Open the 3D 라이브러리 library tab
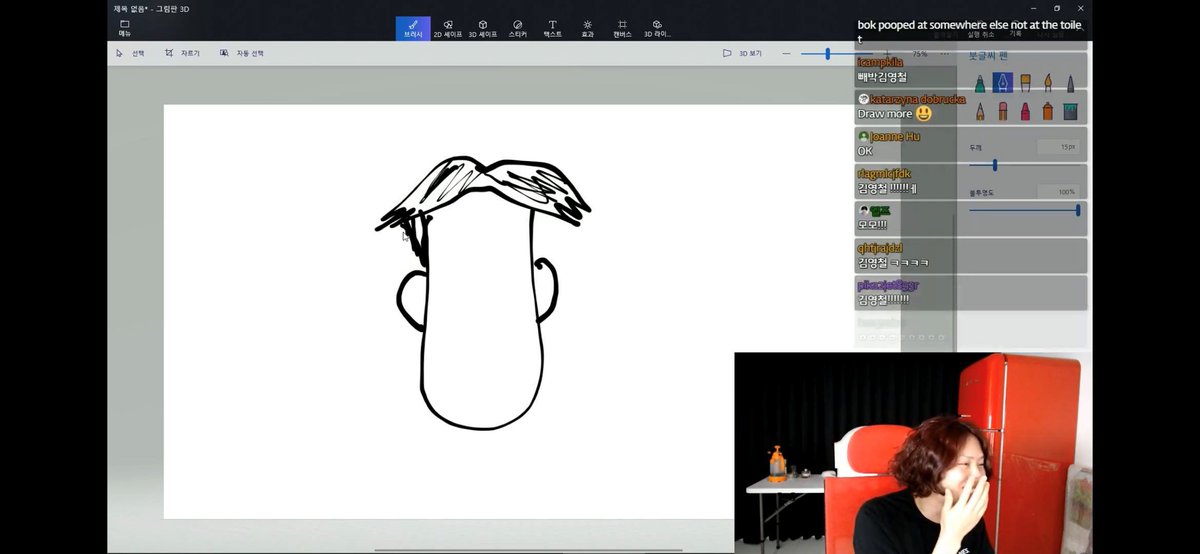This screenshot has height=554, width=1200. pos(657,28)
